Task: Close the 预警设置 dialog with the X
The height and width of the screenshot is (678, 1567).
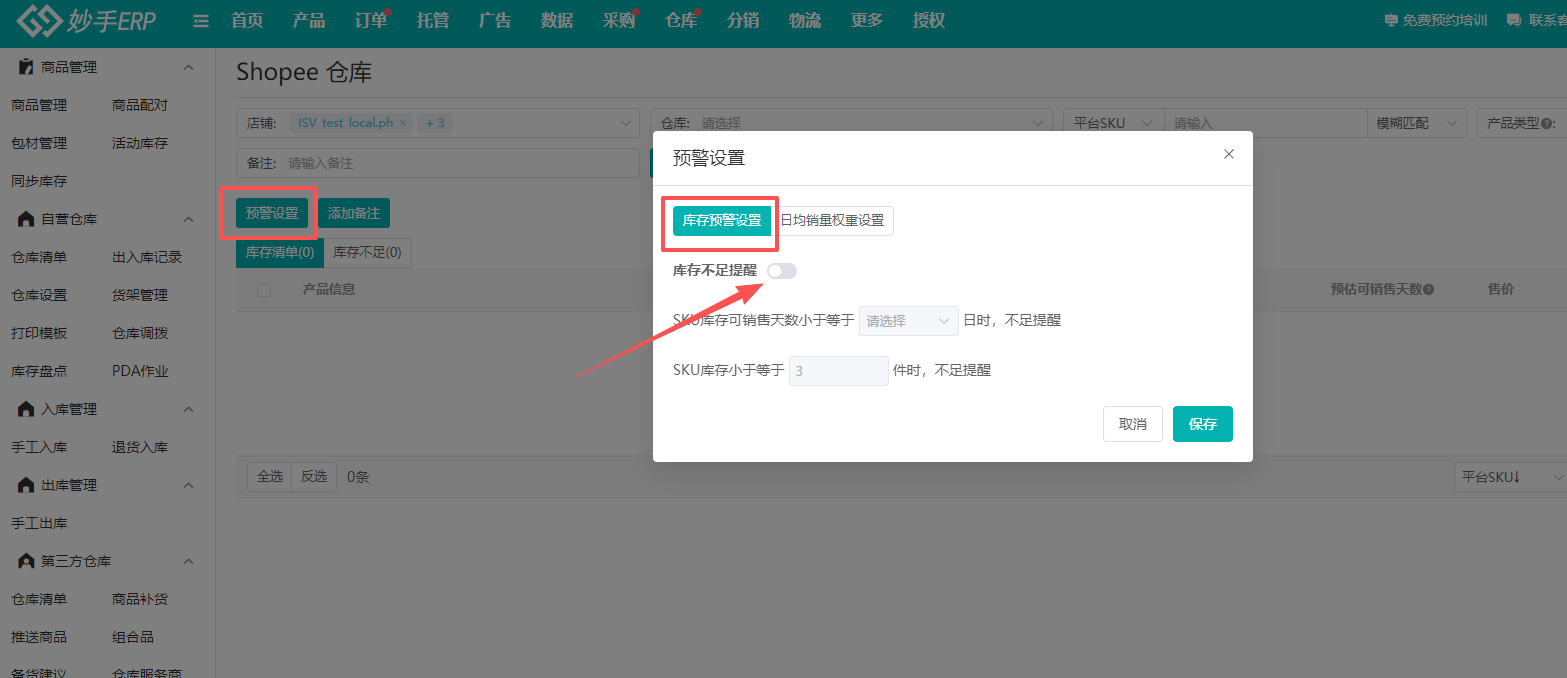Action: (1229, 154)
